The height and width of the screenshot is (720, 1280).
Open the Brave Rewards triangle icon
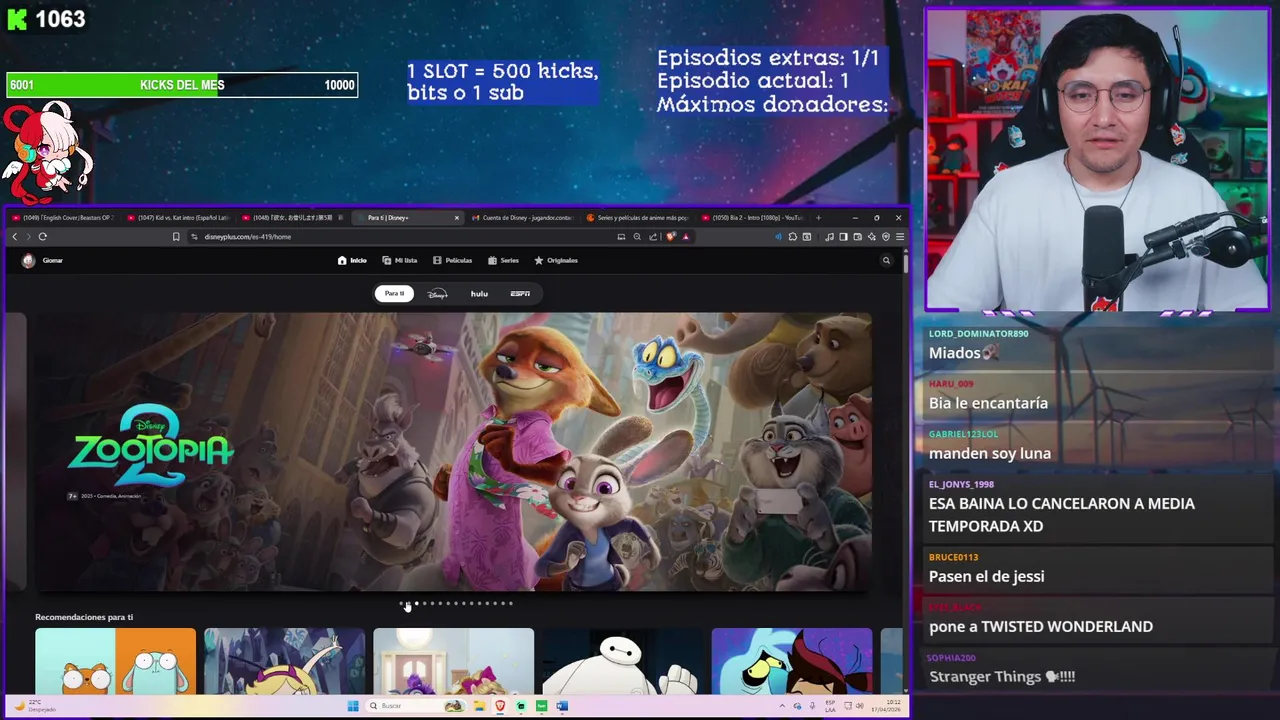pos(685,237)
